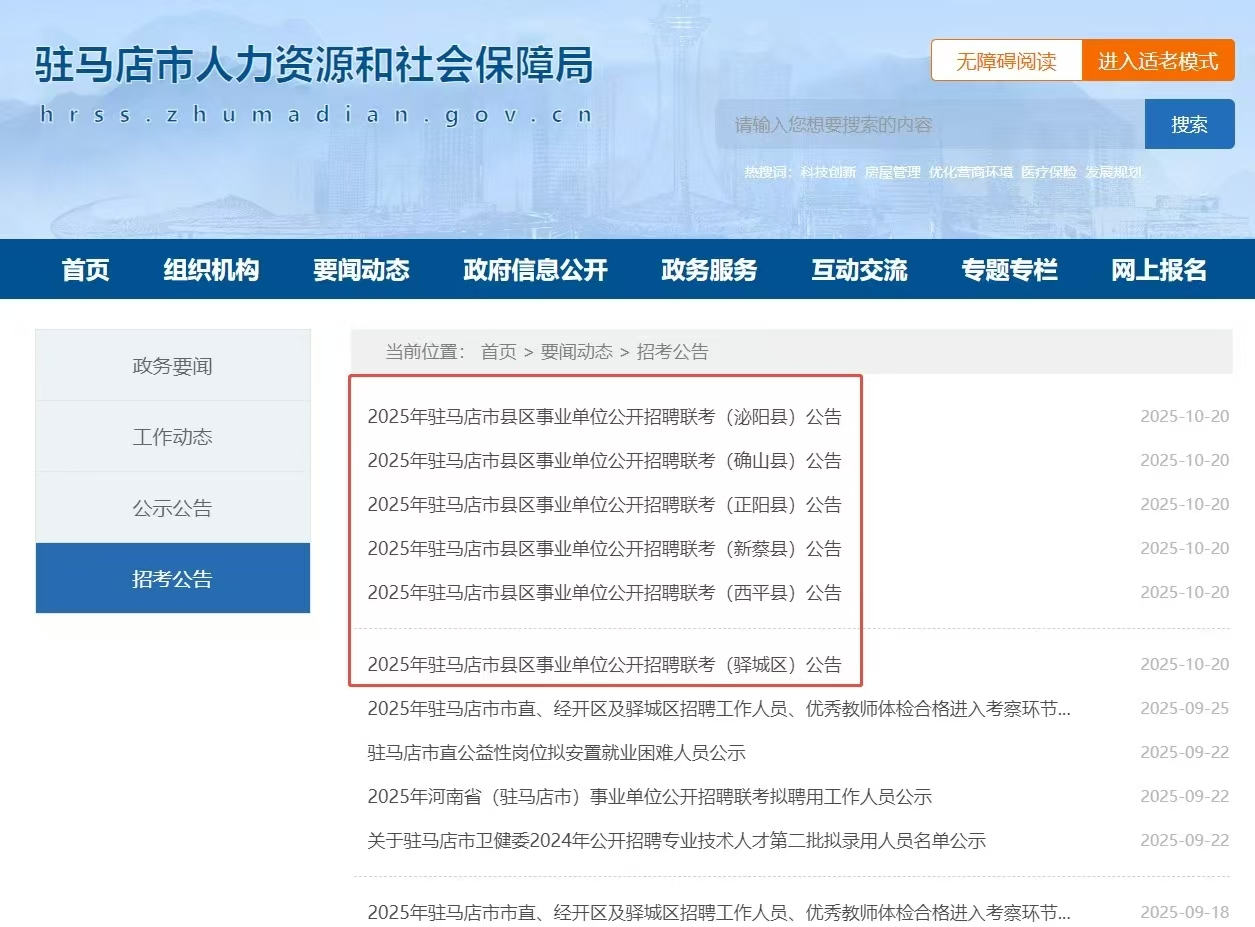Screen dimensions: 1255x927
Task: Open the 组织机构 menu item
Action: coord(211,269)
